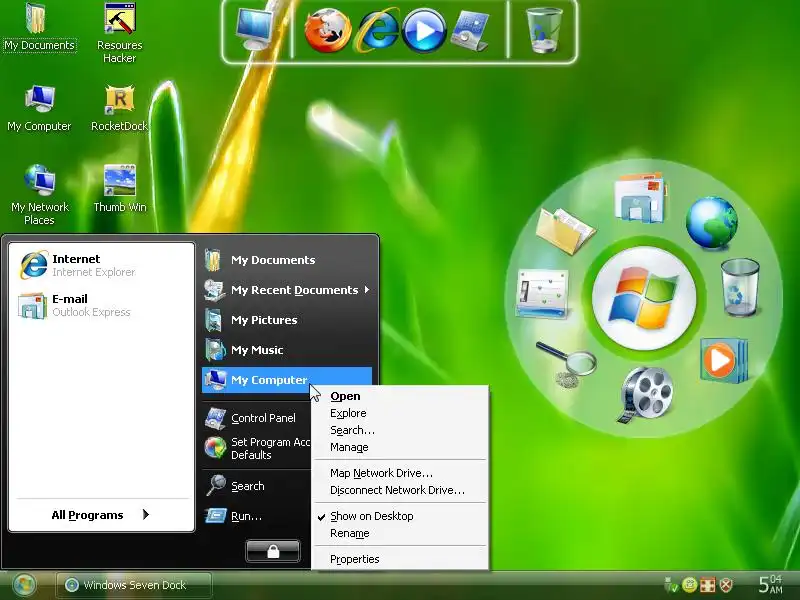Image resolution: width=800 pixels, height=600 pixels.
Task: Click the red shield tray icon
Action: (727, 585)
